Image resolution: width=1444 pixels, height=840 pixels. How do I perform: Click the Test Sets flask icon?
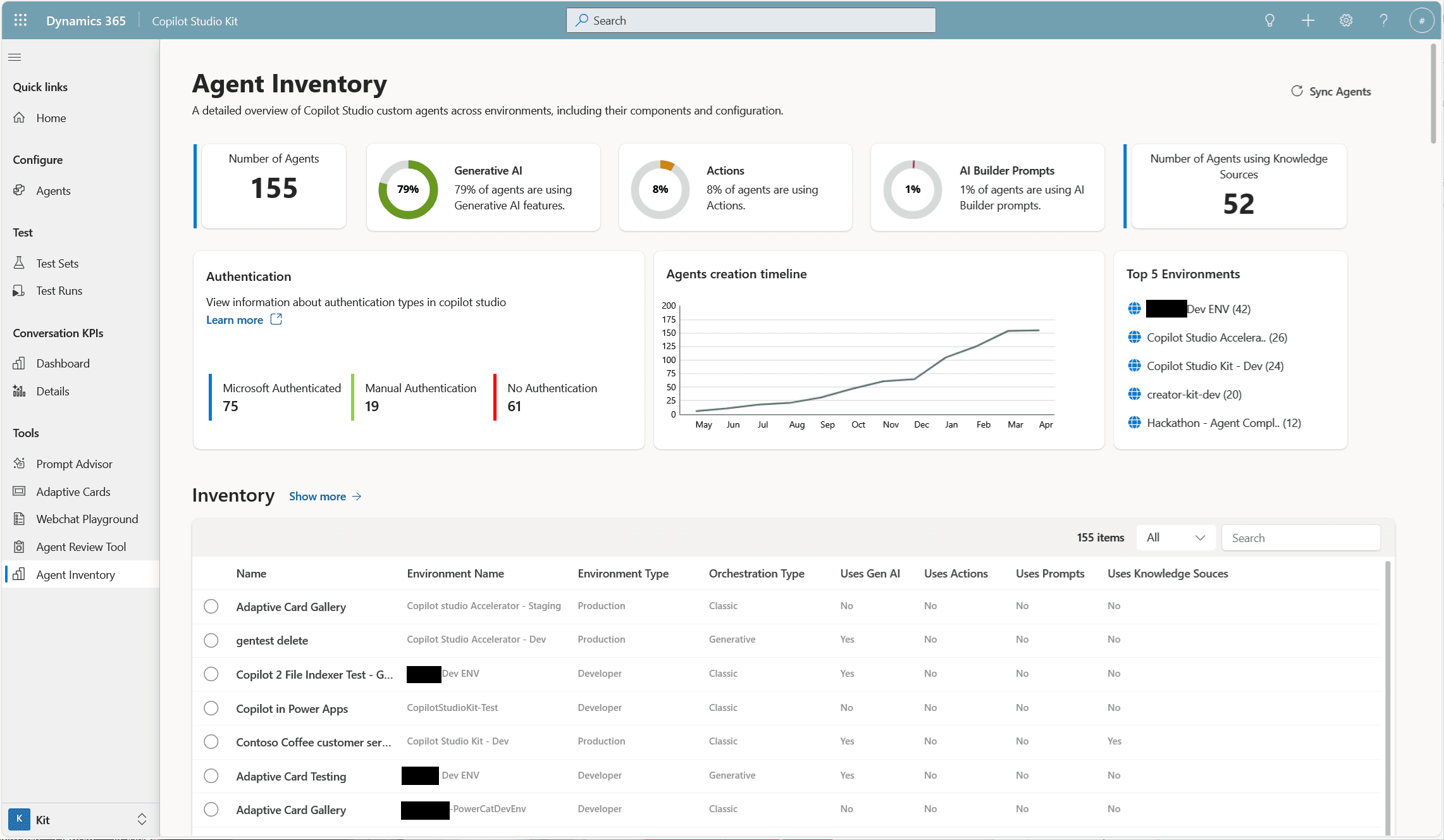pos(19,263)
